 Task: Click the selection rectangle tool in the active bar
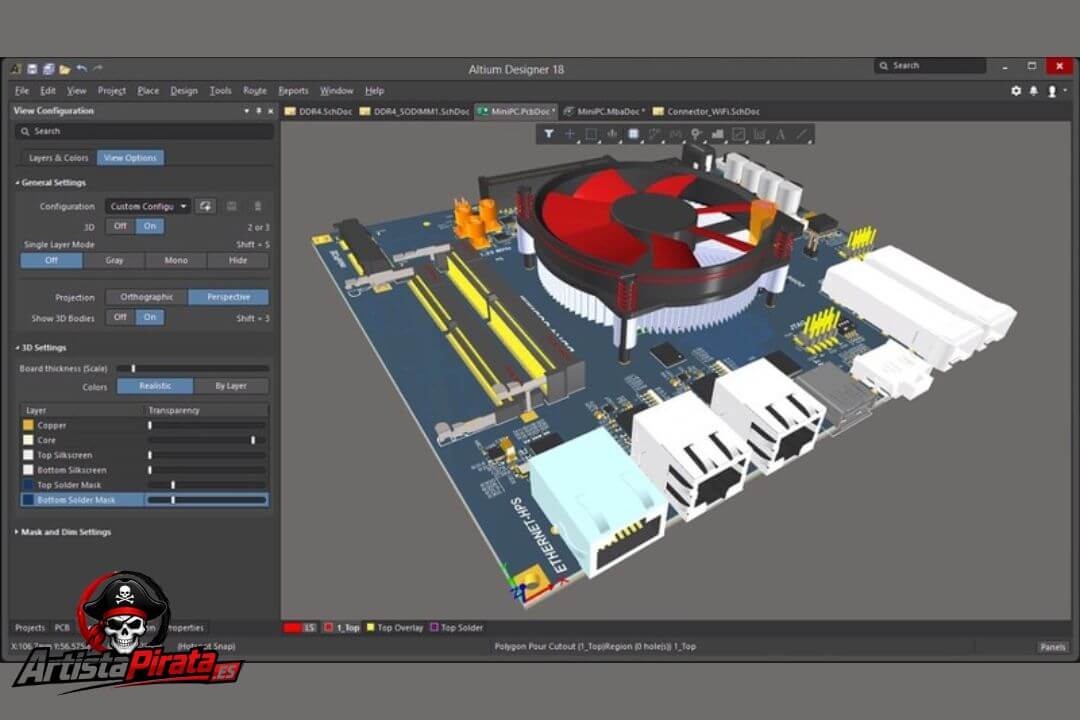pyautogui.click(x=591, y=134)
